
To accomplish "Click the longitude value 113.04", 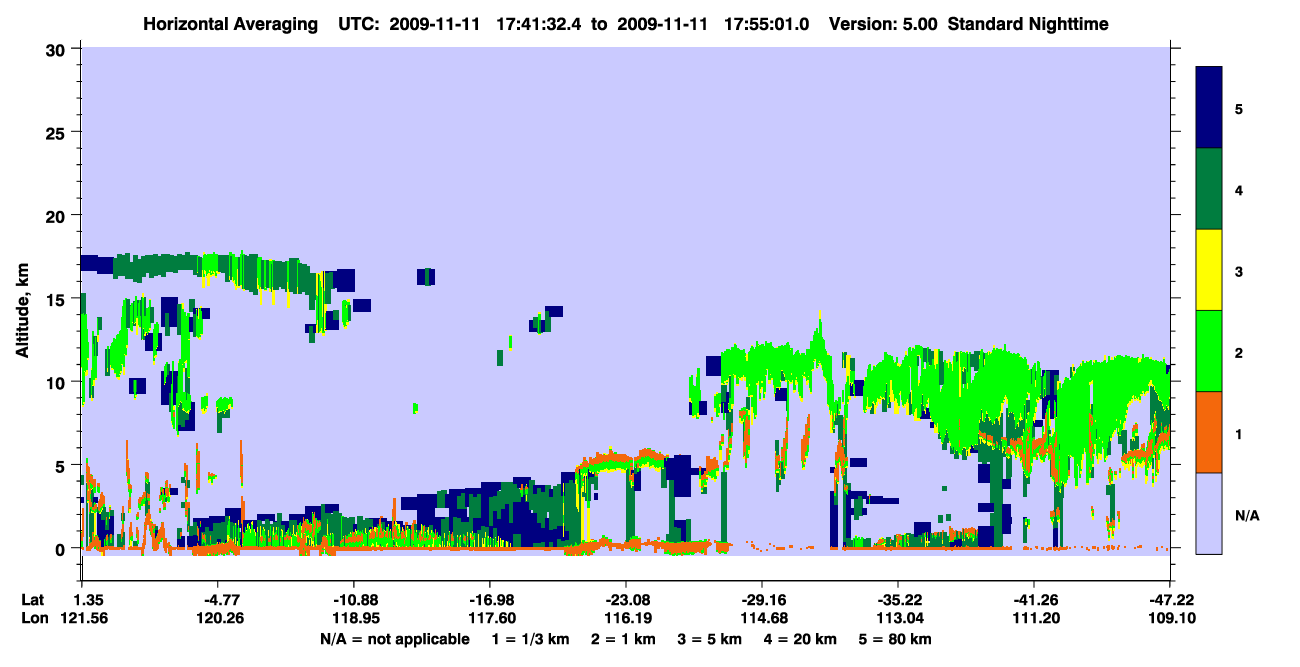I will coord(898,618).
